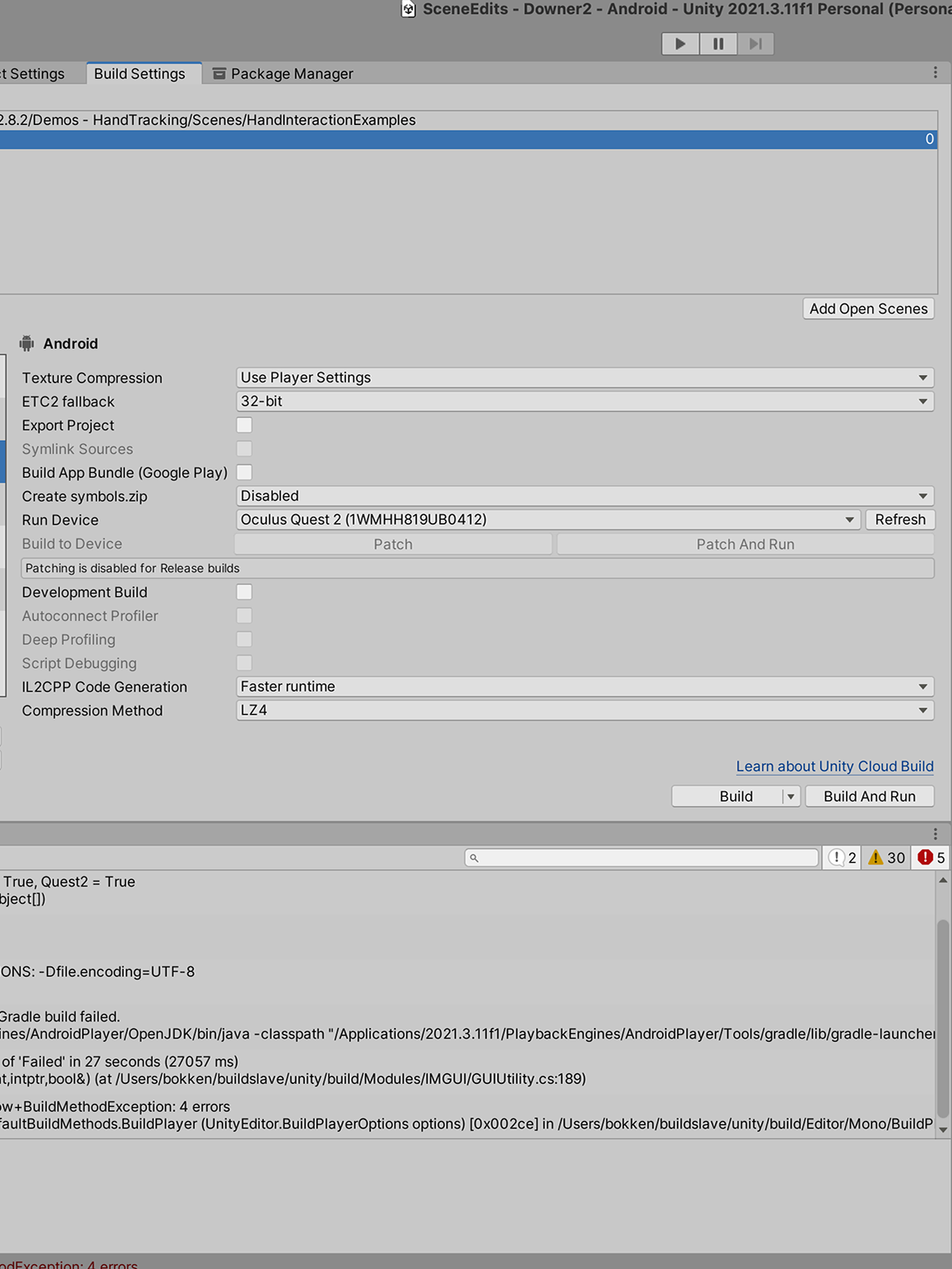Click the Patch And Run button

coord(746,544)
